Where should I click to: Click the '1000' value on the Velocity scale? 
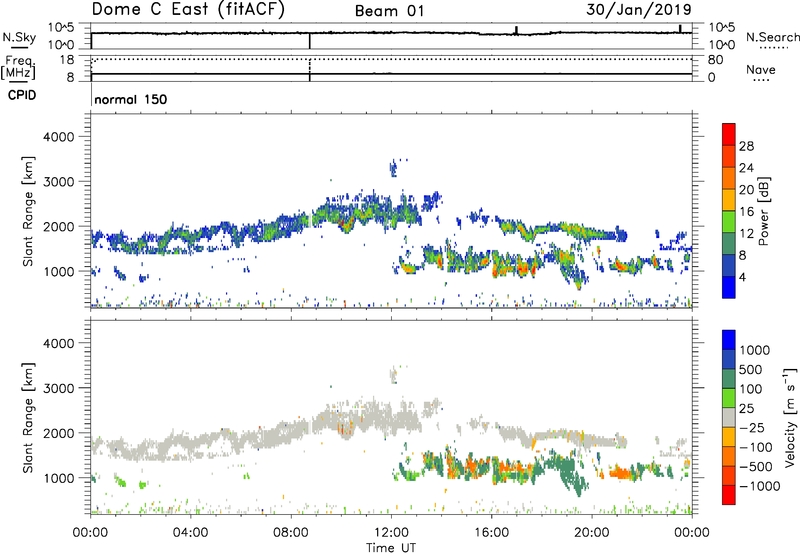coord(755,350)
